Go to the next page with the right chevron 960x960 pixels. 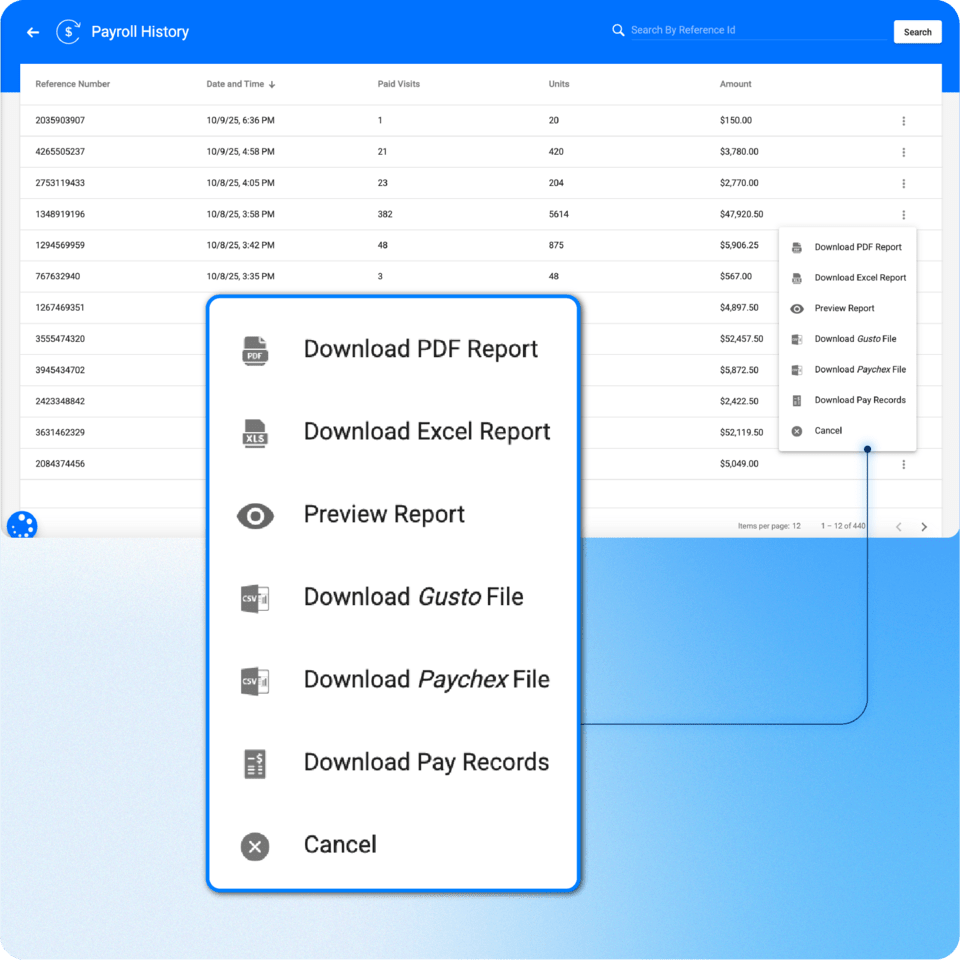pyautogui.click(x=924, y=525)
